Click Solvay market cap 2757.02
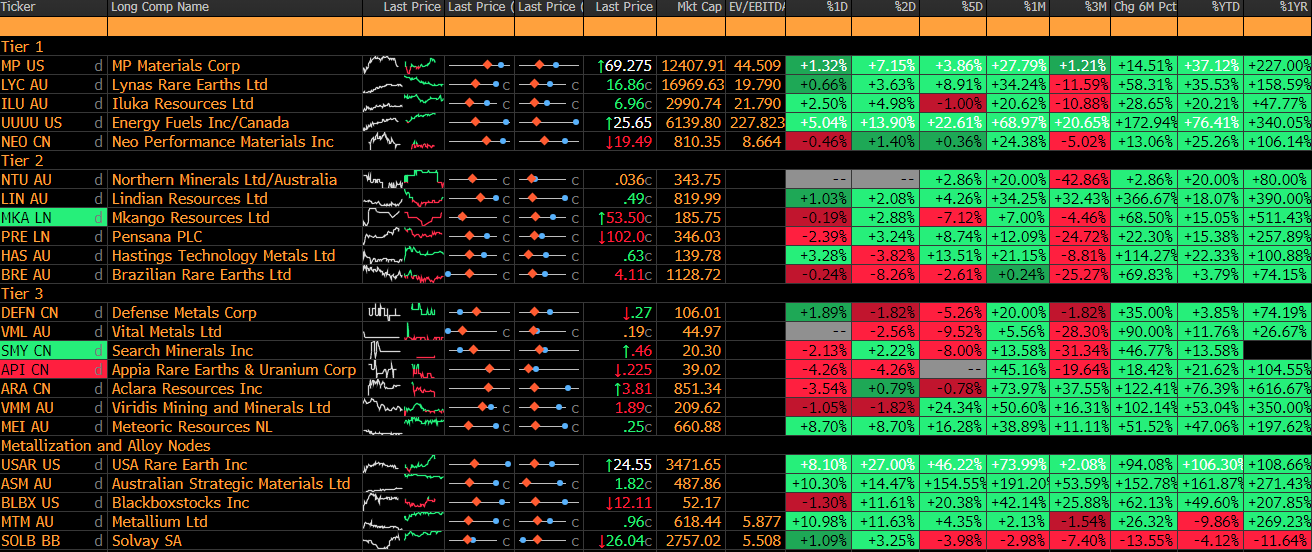This screenshot has width=1312, height=552. click(x=694, y=541)
